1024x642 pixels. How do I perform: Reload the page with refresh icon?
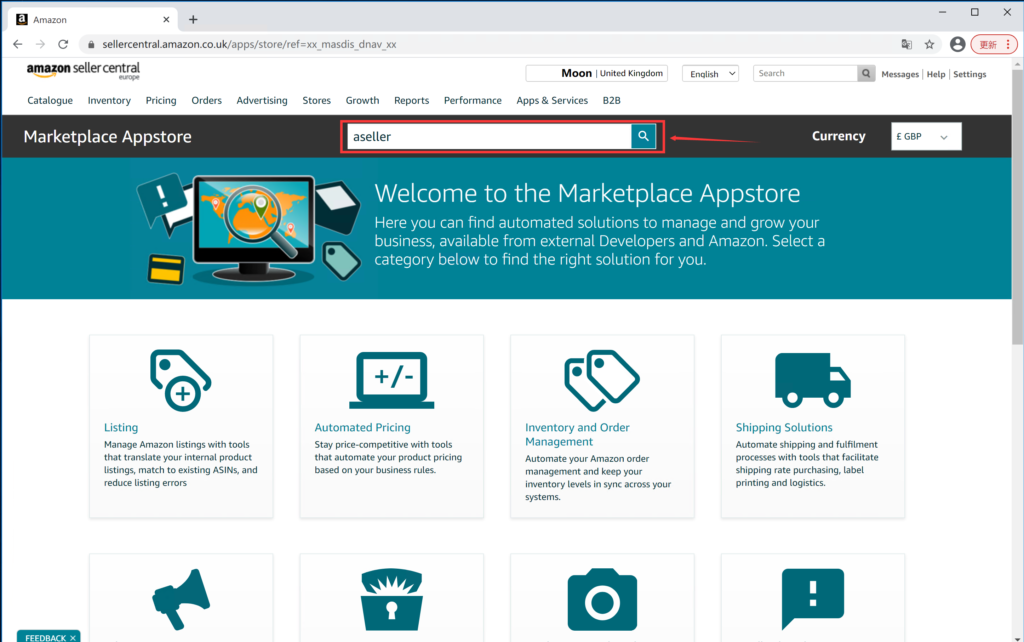click(x=63, y=44)
